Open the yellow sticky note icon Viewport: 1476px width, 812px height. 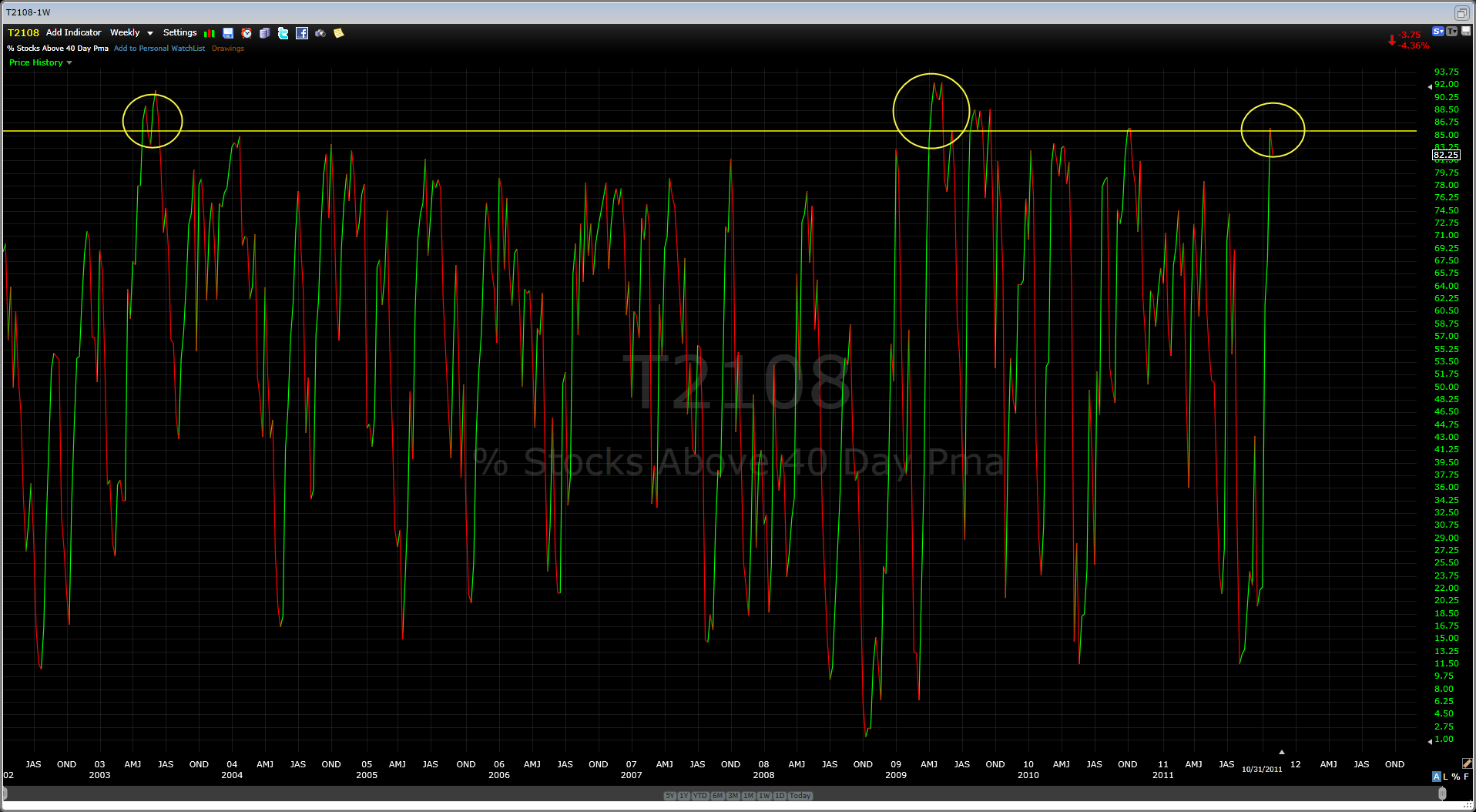338,33
